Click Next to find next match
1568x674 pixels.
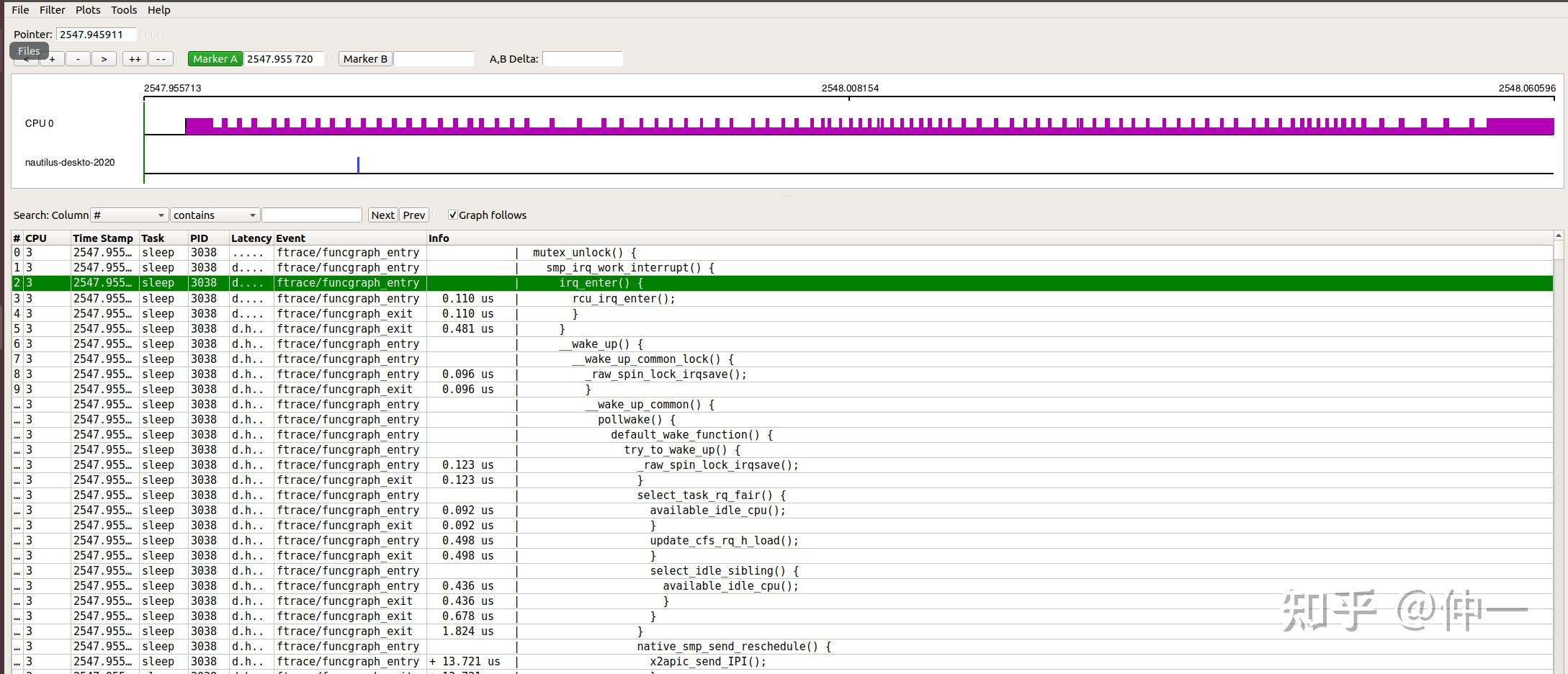point(382,215)
